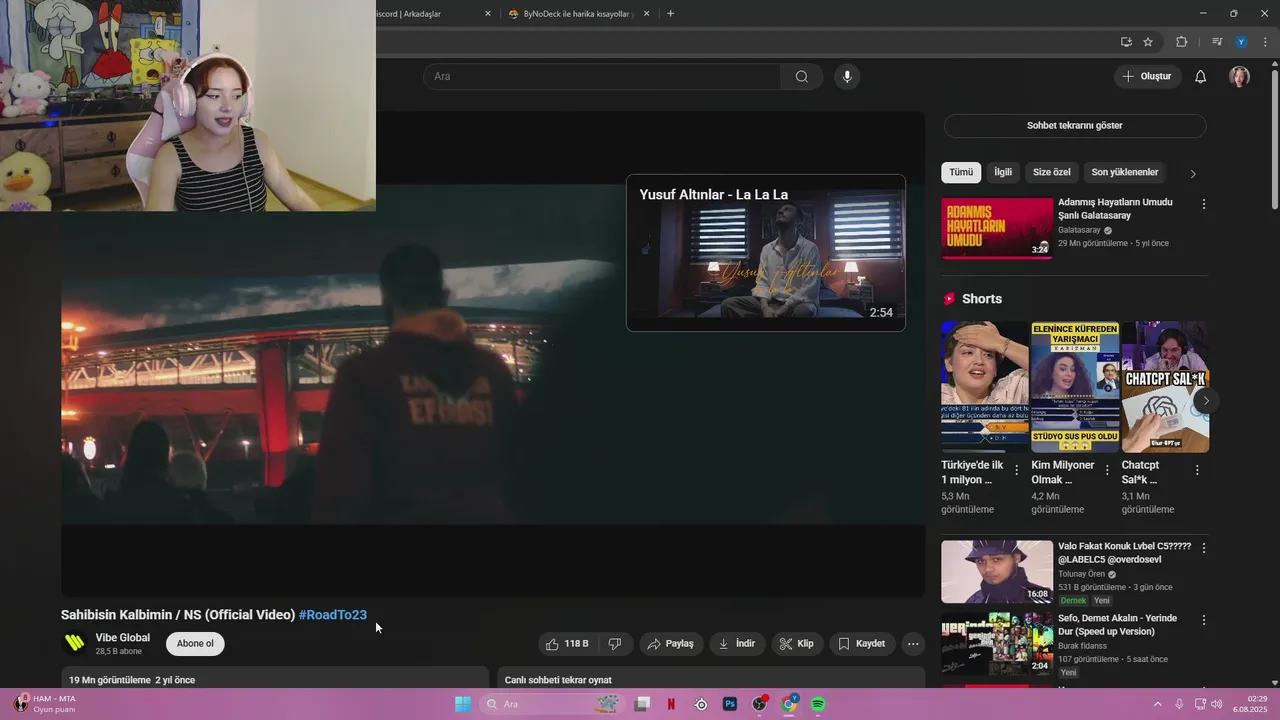The image size is (1280, 720).
Task: Open the Vibe Global channel name
Action: coord(123,638)
